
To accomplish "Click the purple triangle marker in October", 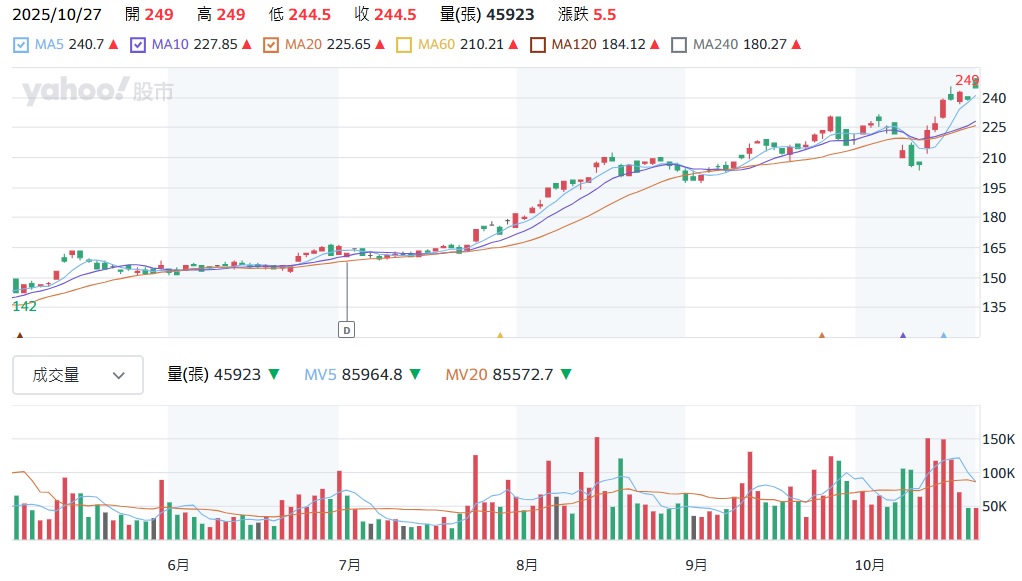I will pyautogui.click(x=903, y=336).
